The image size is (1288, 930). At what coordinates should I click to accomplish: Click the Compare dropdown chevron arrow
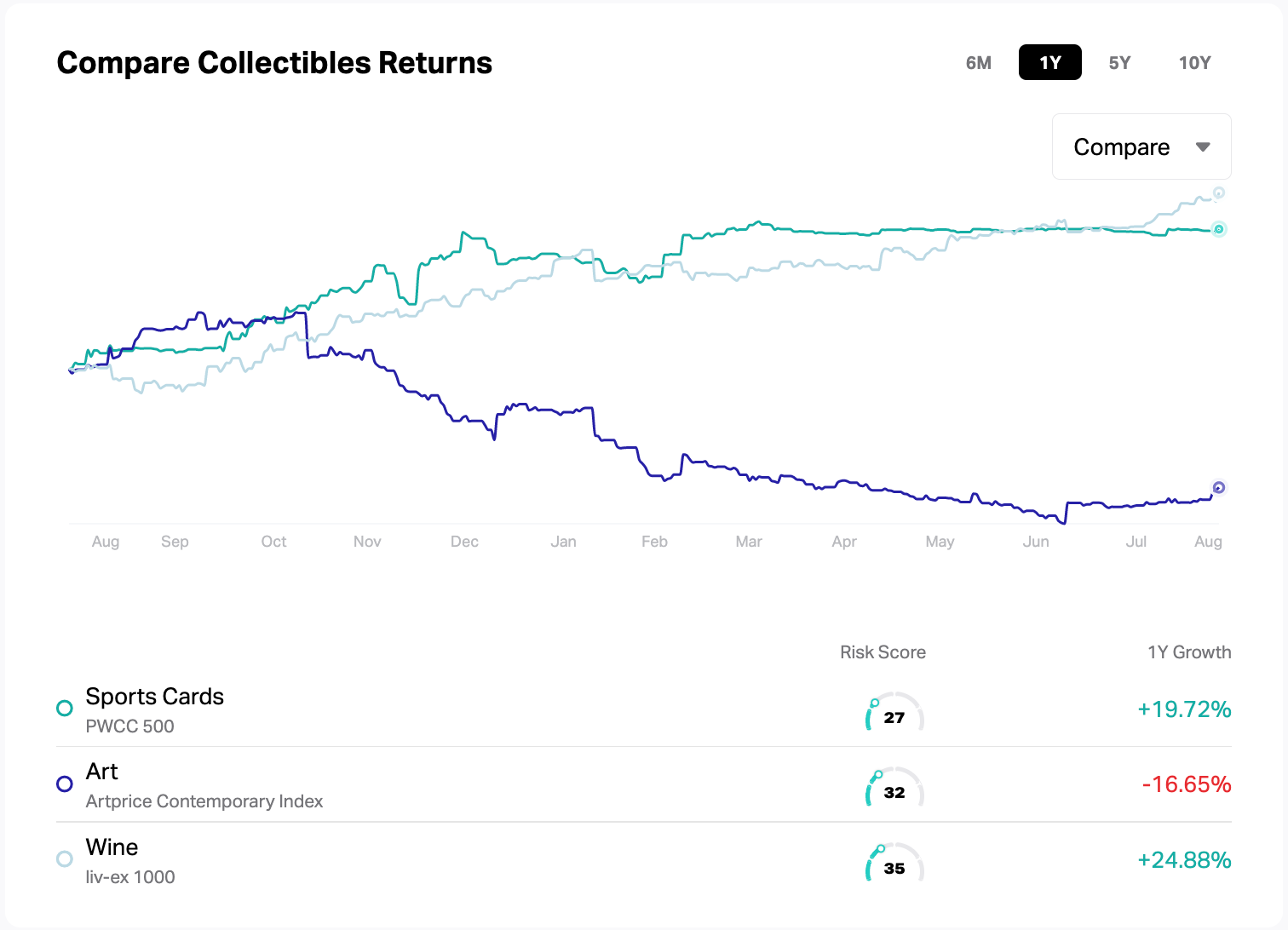pos(1203,146)
